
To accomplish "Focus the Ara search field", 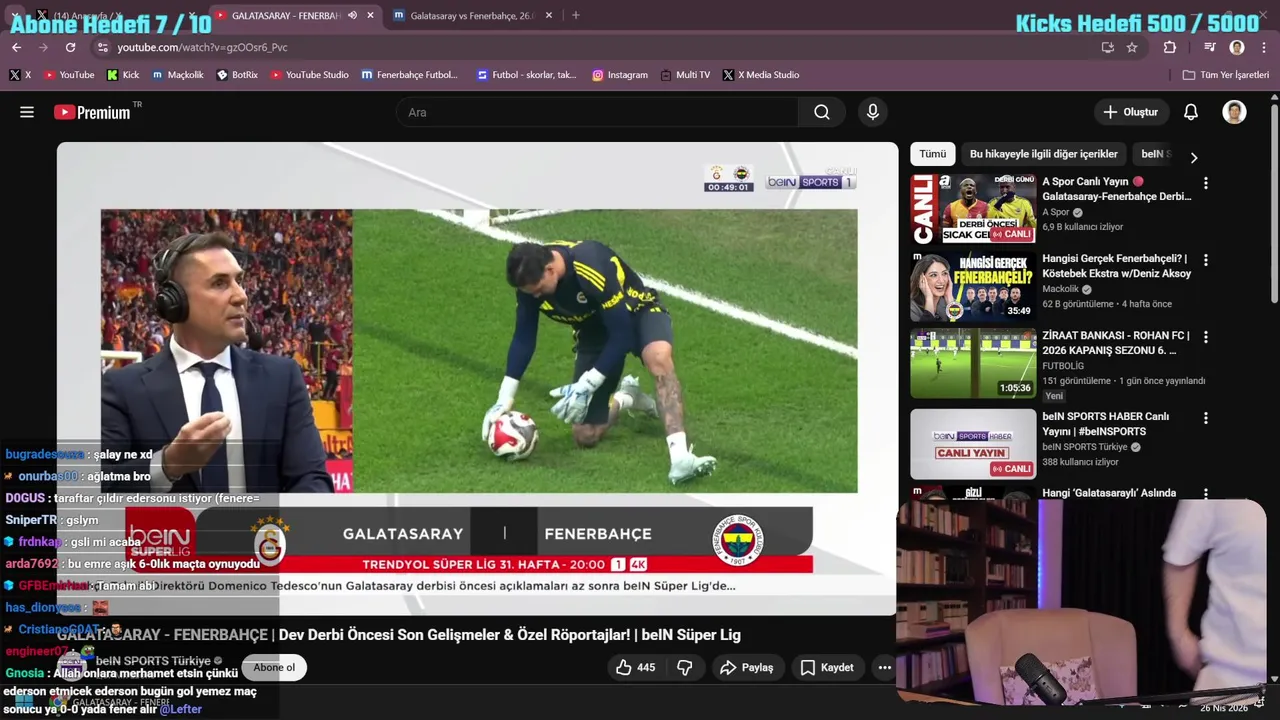I will (597, 112).
